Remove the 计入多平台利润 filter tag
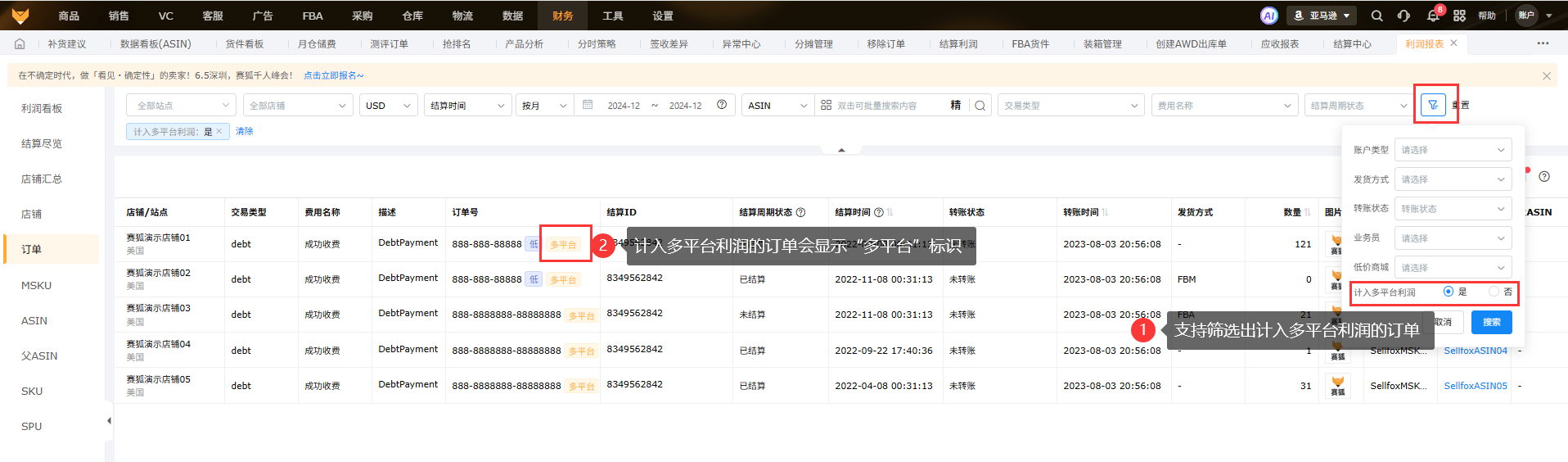 (219, 131)
